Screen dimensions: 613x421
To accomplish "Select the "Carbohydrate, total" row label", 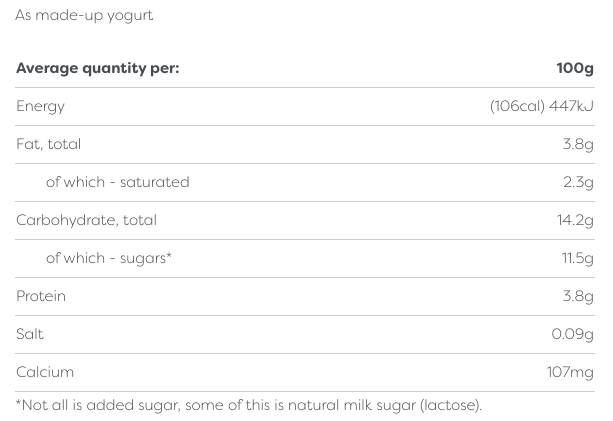I will [86, 220].
